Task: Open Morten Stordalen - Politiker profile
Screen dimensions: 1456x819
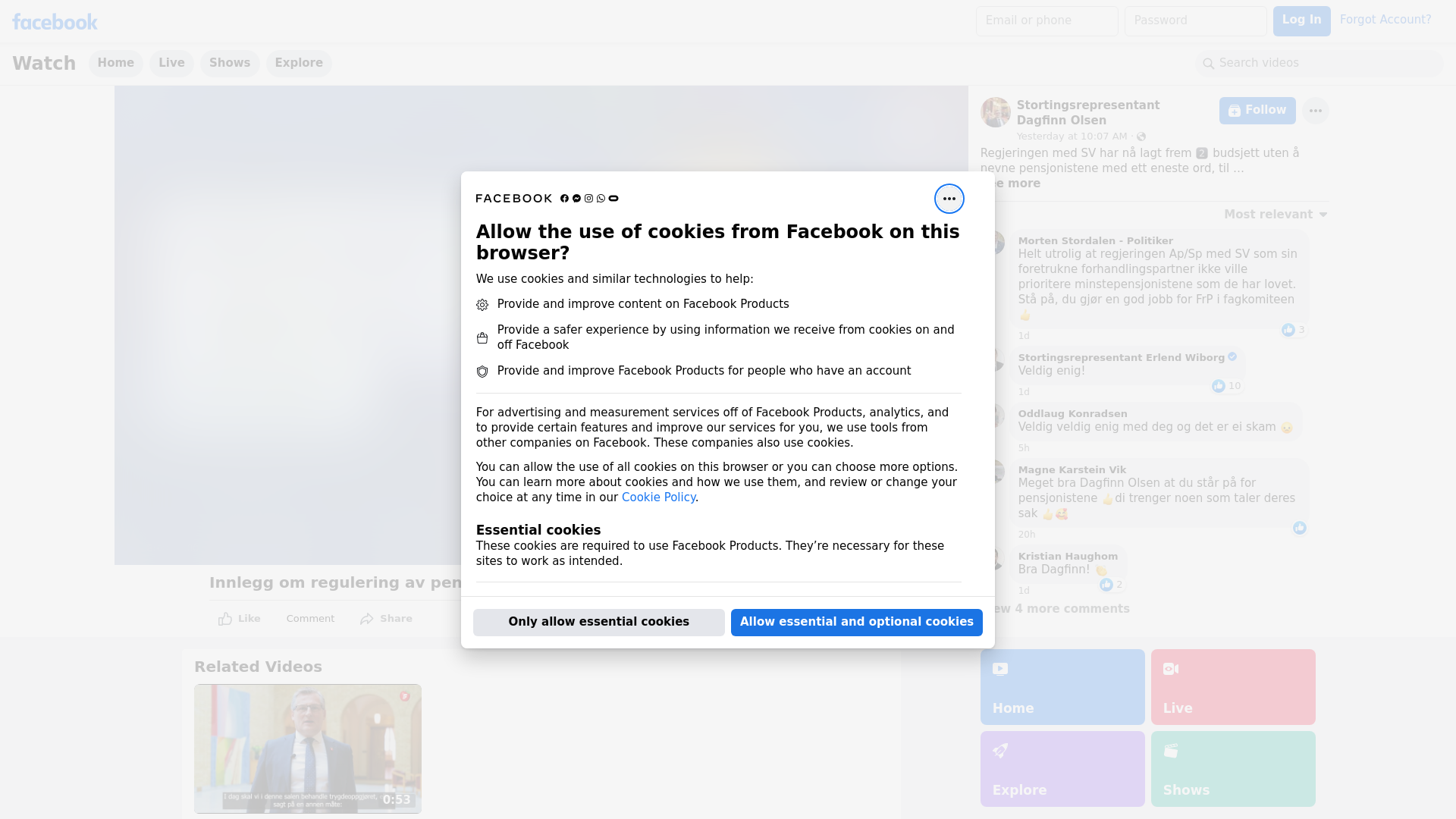Action: click(1095, 241)
